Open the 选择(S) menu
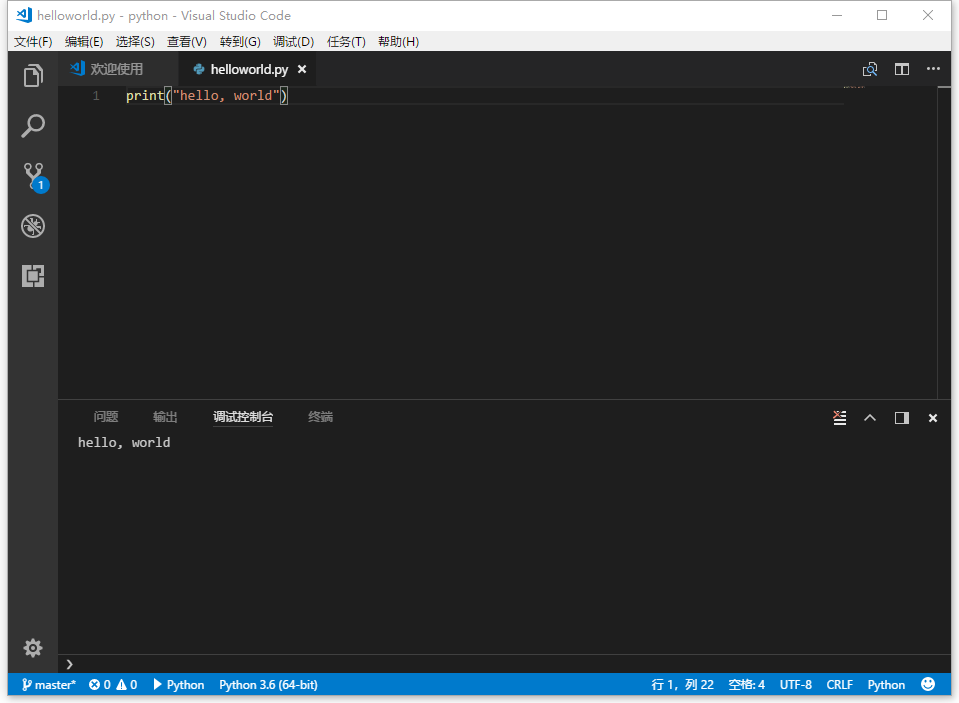Screen dimensions: 959x703 [x=135, y=42]
